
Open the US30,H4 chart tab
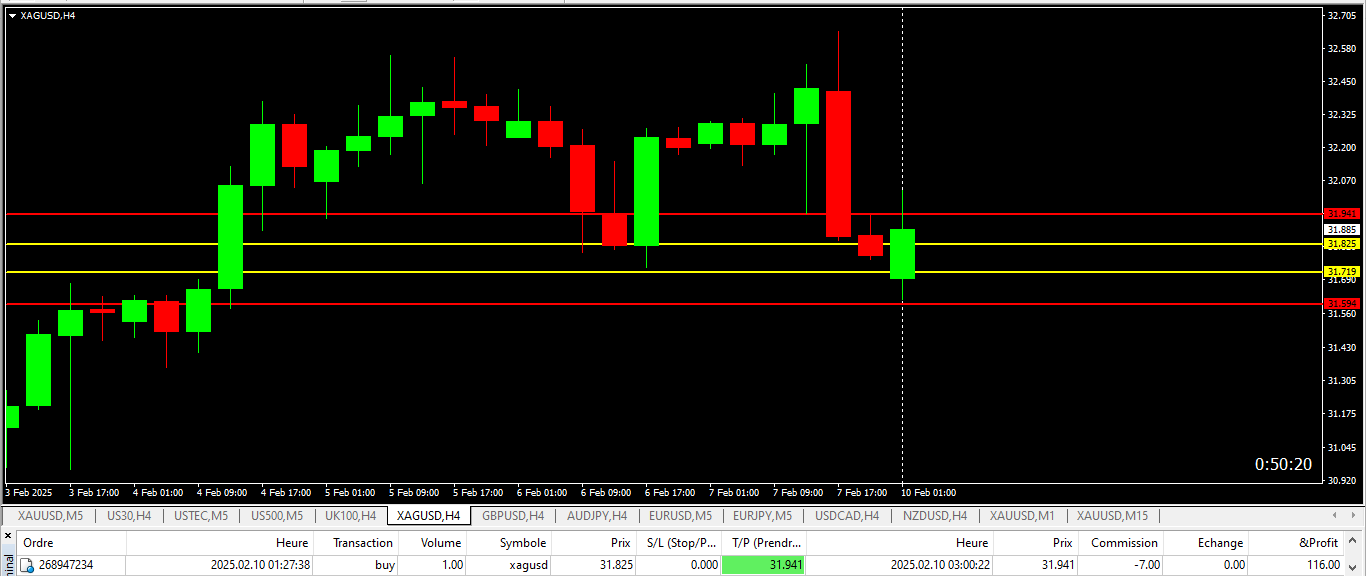click(x=129, y=516)
